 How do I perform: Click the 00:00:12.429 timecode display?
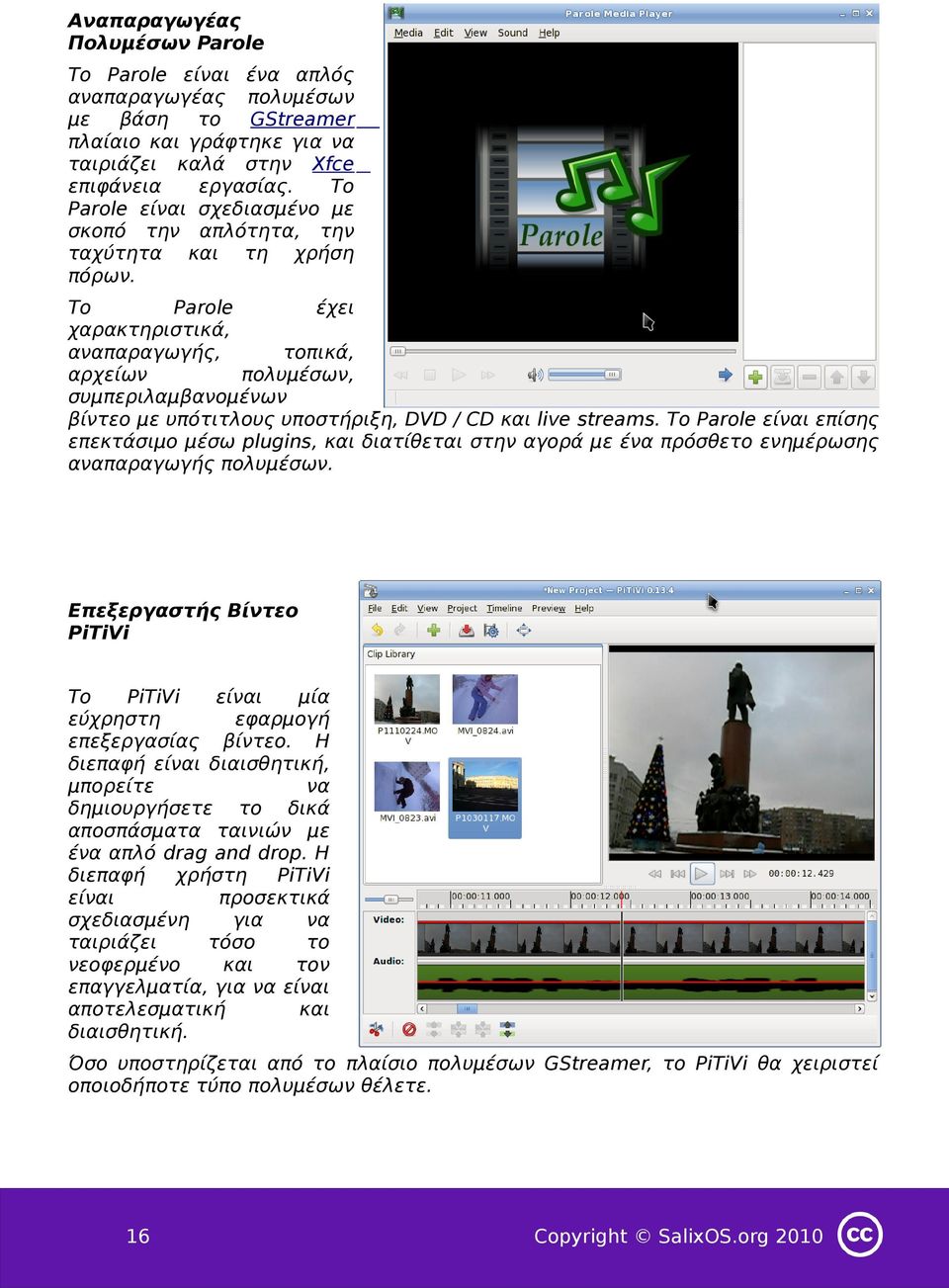click(801, 874)
